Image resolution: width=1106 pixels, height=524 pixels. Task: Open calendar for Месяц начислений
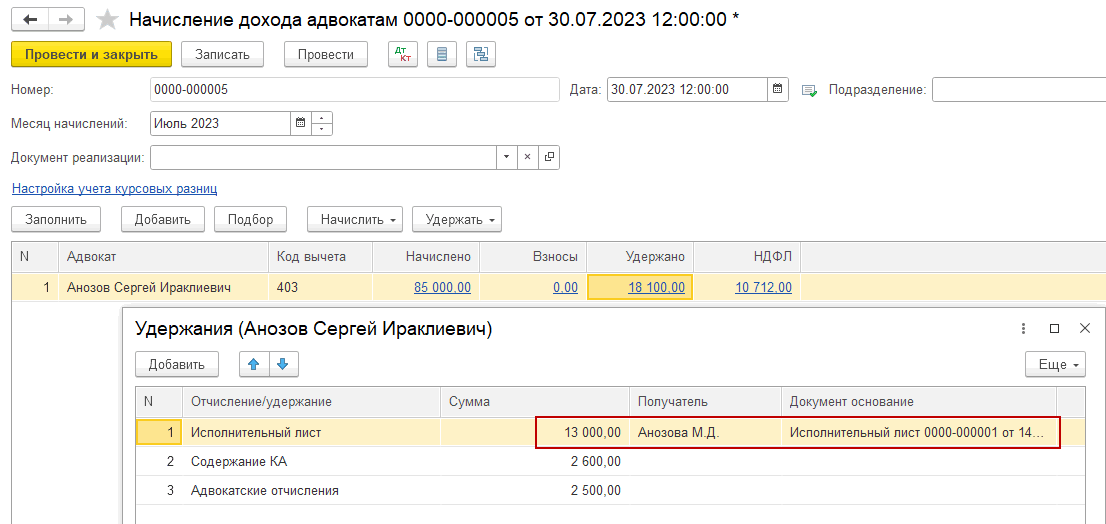[300, 123]
